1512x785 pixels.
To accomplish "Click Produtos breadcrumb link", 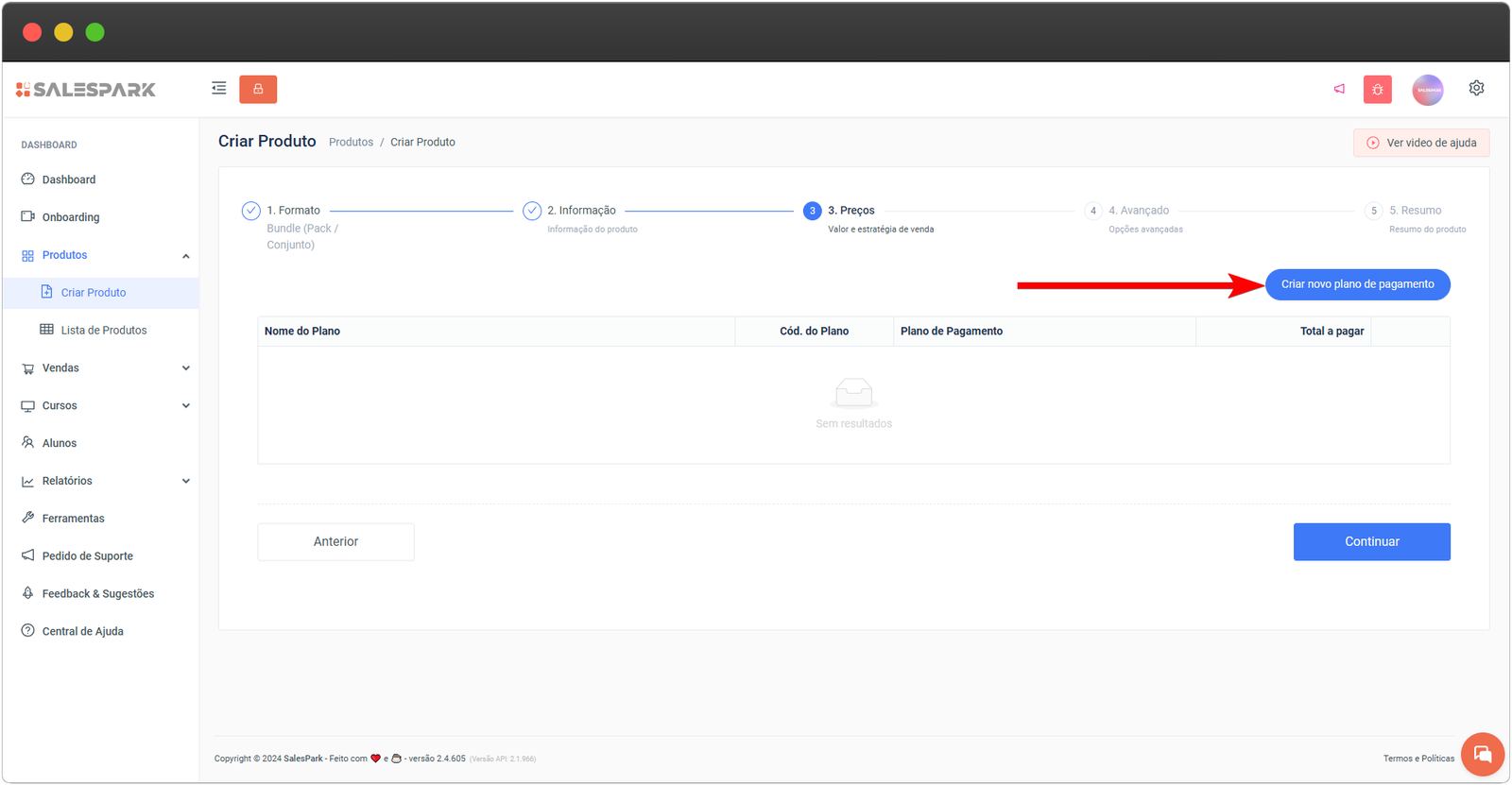I will pos(351,143).
